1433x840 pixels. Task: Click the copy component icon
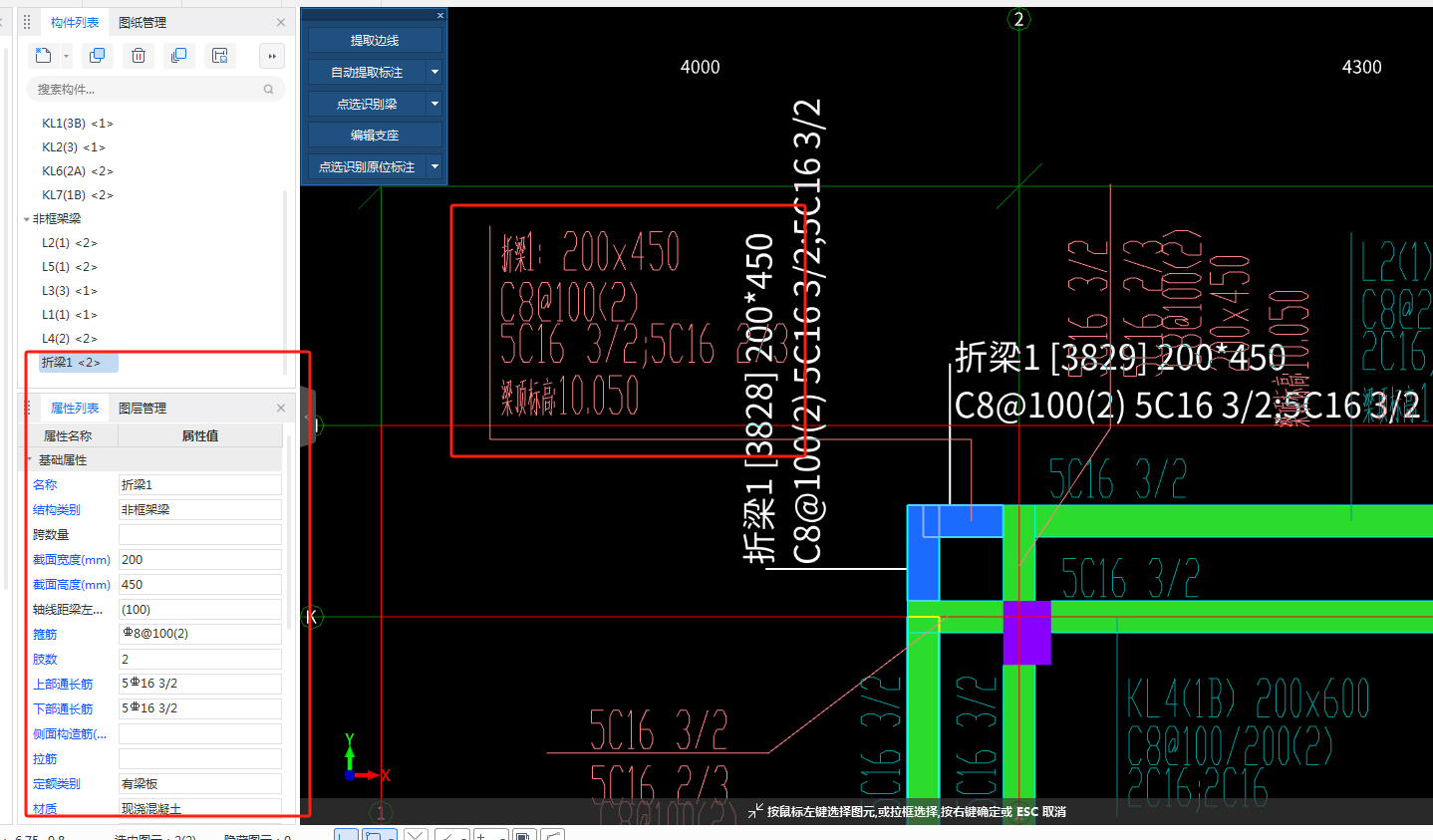[x=98, y=56]
